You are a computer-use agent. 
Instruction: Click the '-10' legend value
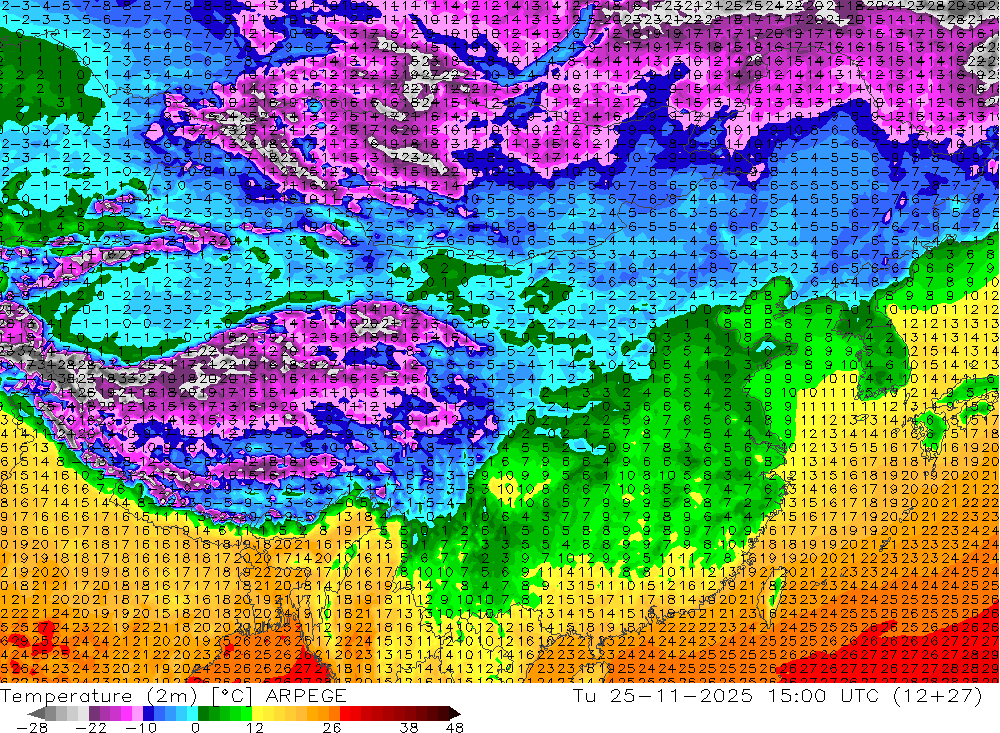[141, 727]
